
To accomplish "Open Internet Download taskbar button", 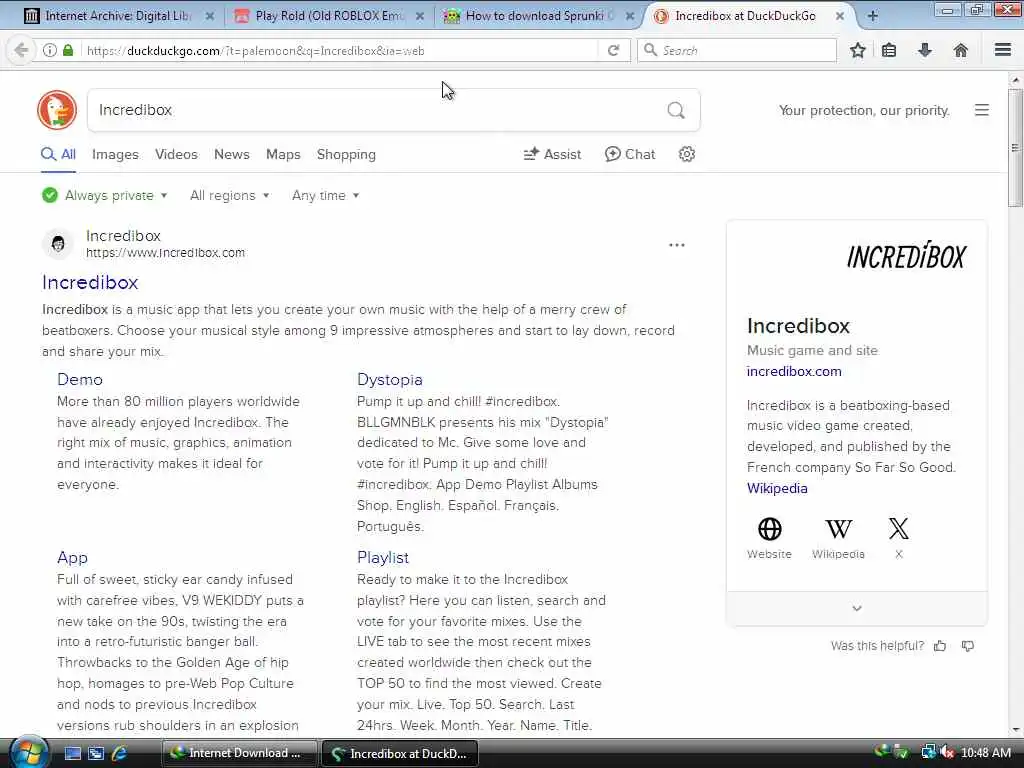I will pos(238,753).
